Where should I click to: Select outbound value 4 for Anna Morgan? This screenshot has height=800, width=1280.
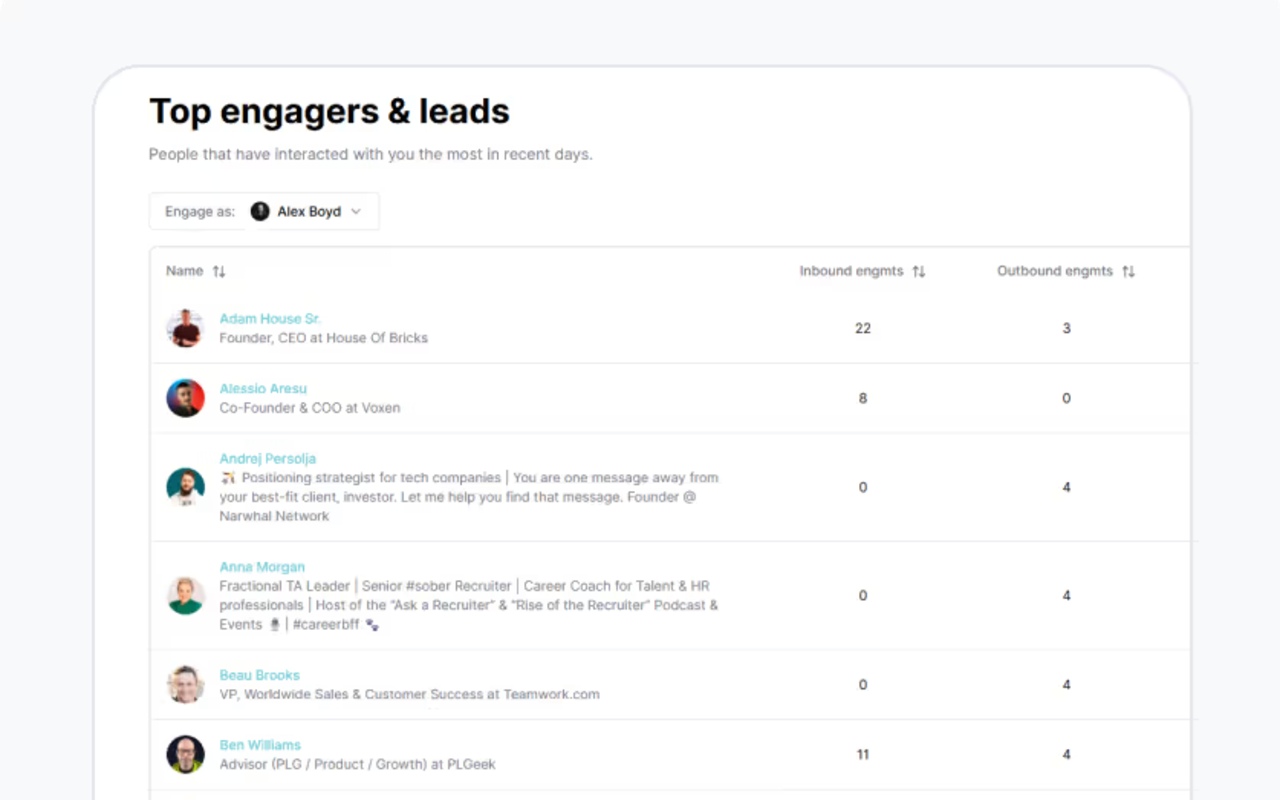click(x=1066, y=595)
